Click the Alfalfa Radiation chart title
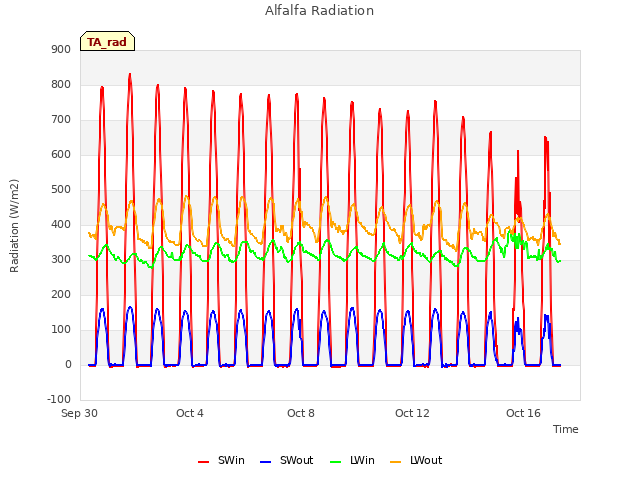Screen dimensions: 640x480 pyautogui.click(x=320, y=11)
